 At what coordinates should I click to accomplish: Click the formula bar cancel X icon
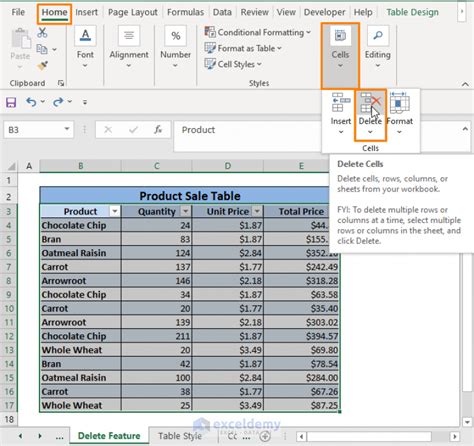(108, 130)
